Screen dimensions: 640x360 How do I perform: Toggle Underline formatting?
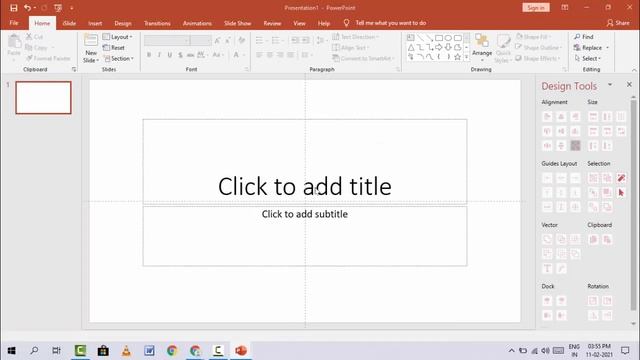tap(169, 55)
